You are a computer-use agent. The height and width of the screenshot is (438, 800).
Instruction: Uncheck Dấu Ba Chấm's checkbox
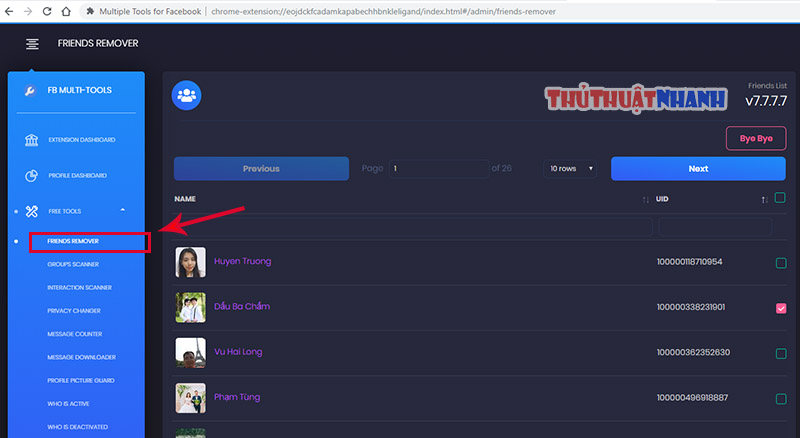781,308
